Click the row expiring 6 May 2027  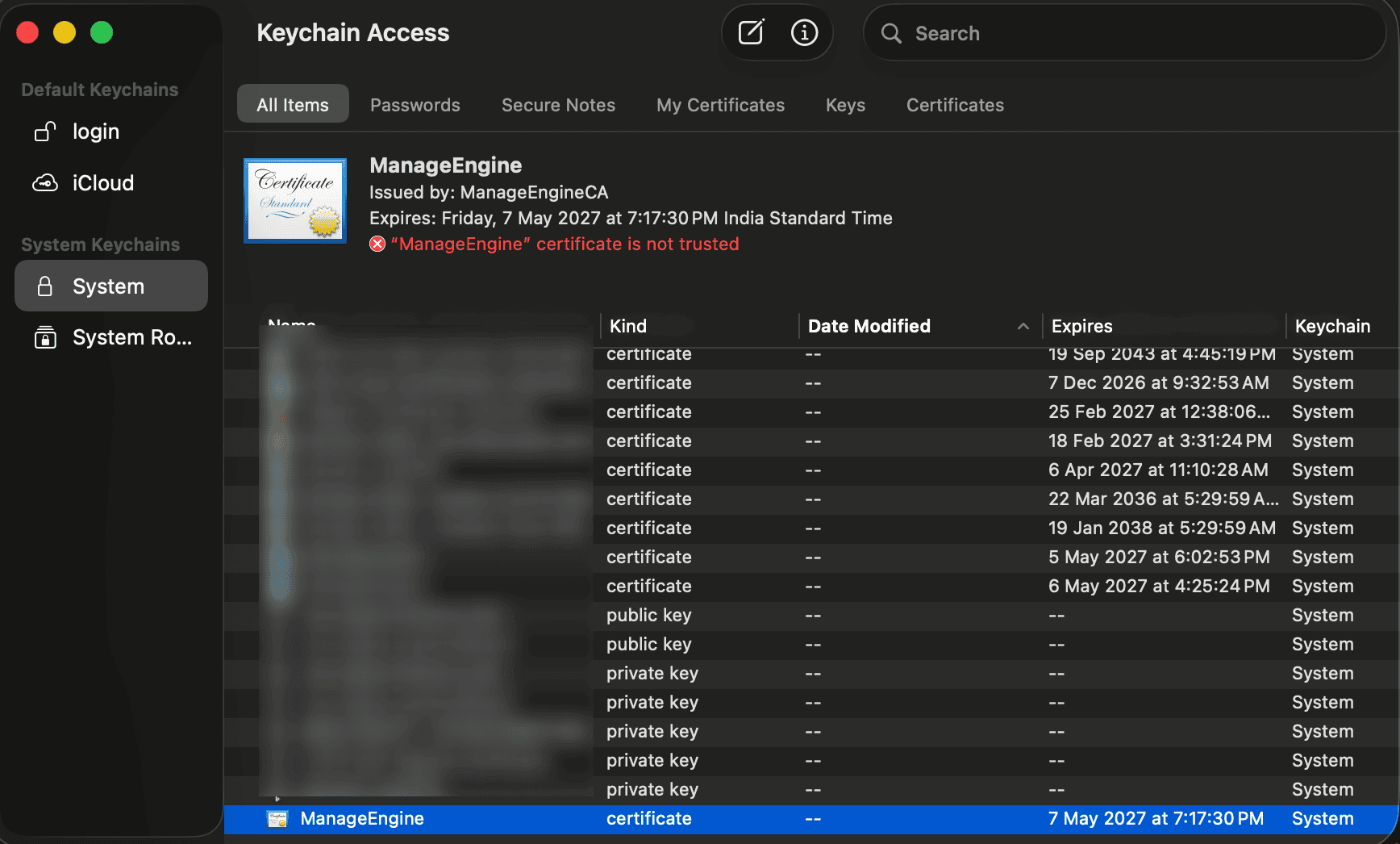point(811,587)
